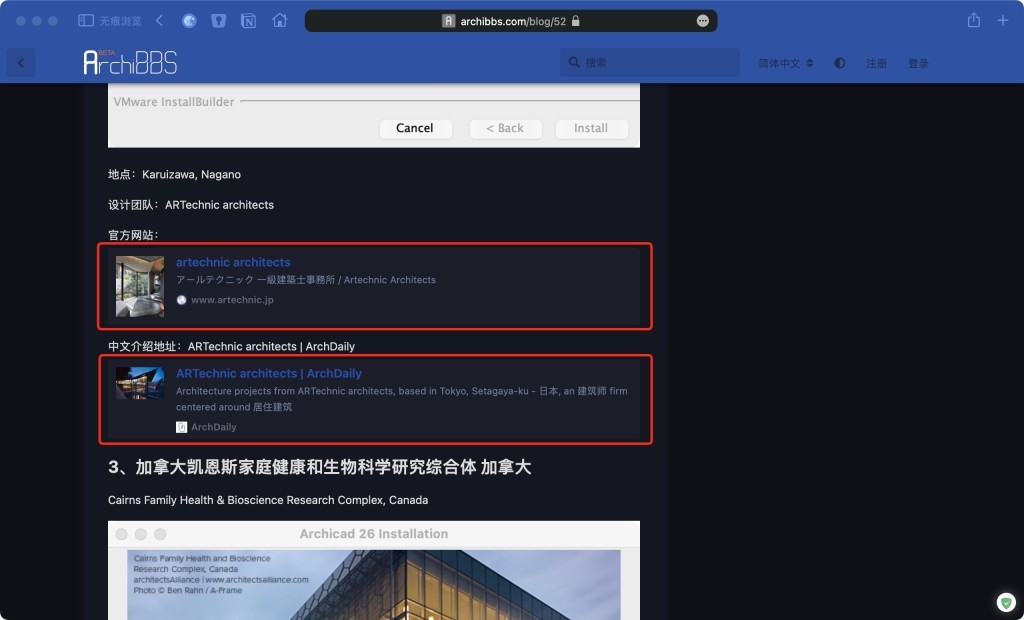Click the 'Archicad 26 Installation' window title
Screen dimensions: 1024x620
pyautogui.click(x=374, y=534)
